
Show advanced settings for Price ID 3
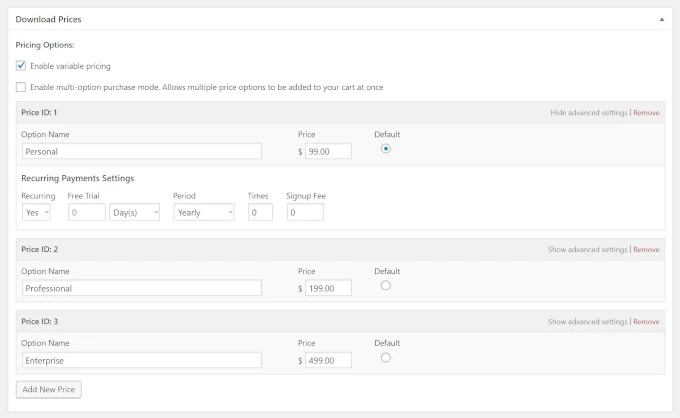[x=587, y=322]
